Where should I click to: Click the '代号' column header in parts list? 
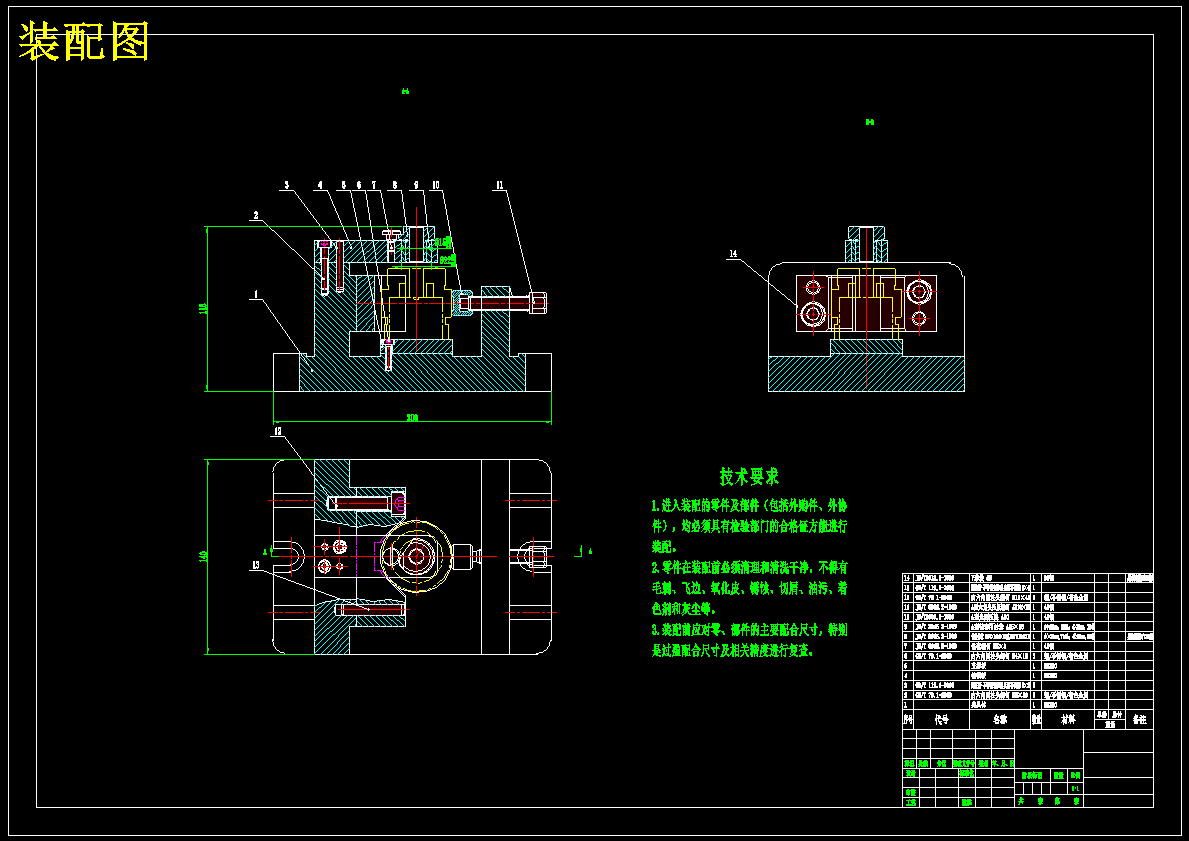(942, 720)
